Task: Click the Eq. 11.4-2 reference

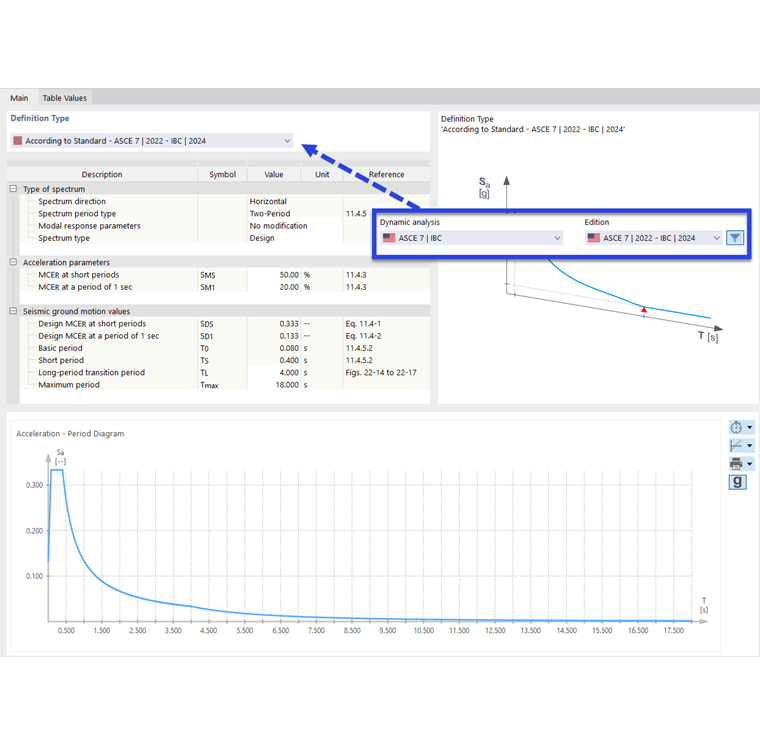Action: coord(363,336)
